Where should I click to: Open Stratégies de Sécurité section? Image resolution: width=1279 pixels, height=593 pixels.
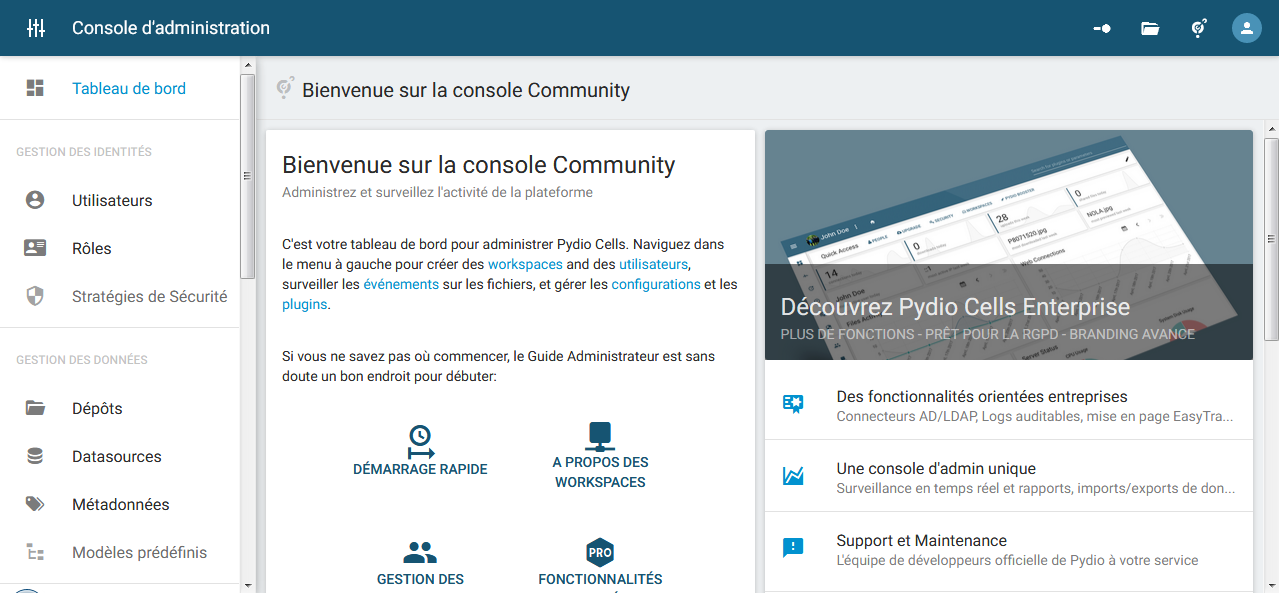(149, 296)
